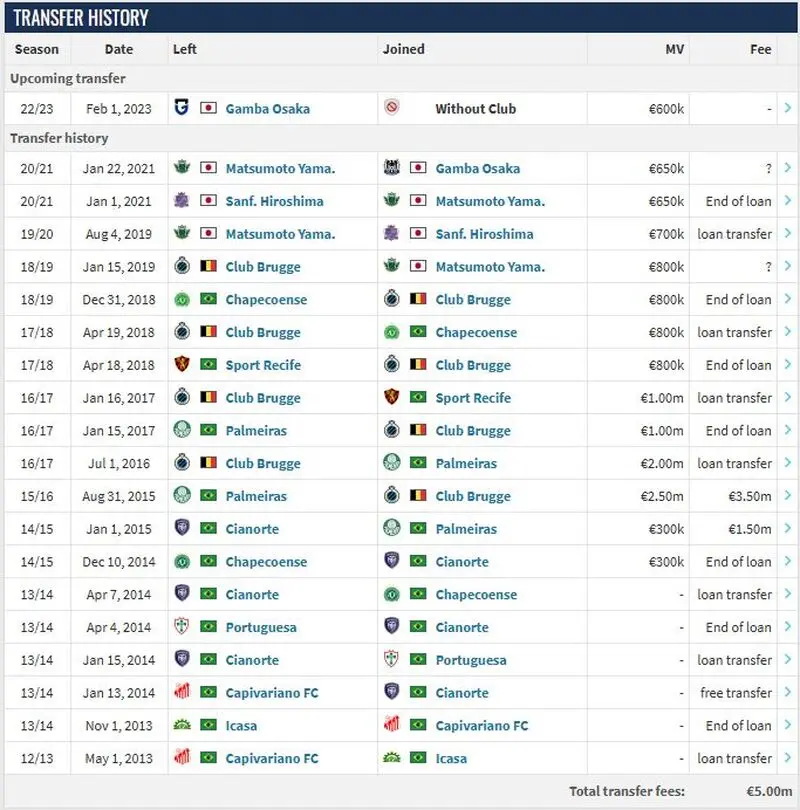Click the Season column header
The height and width of the screenshot is (810, 800).
(37, 49)
